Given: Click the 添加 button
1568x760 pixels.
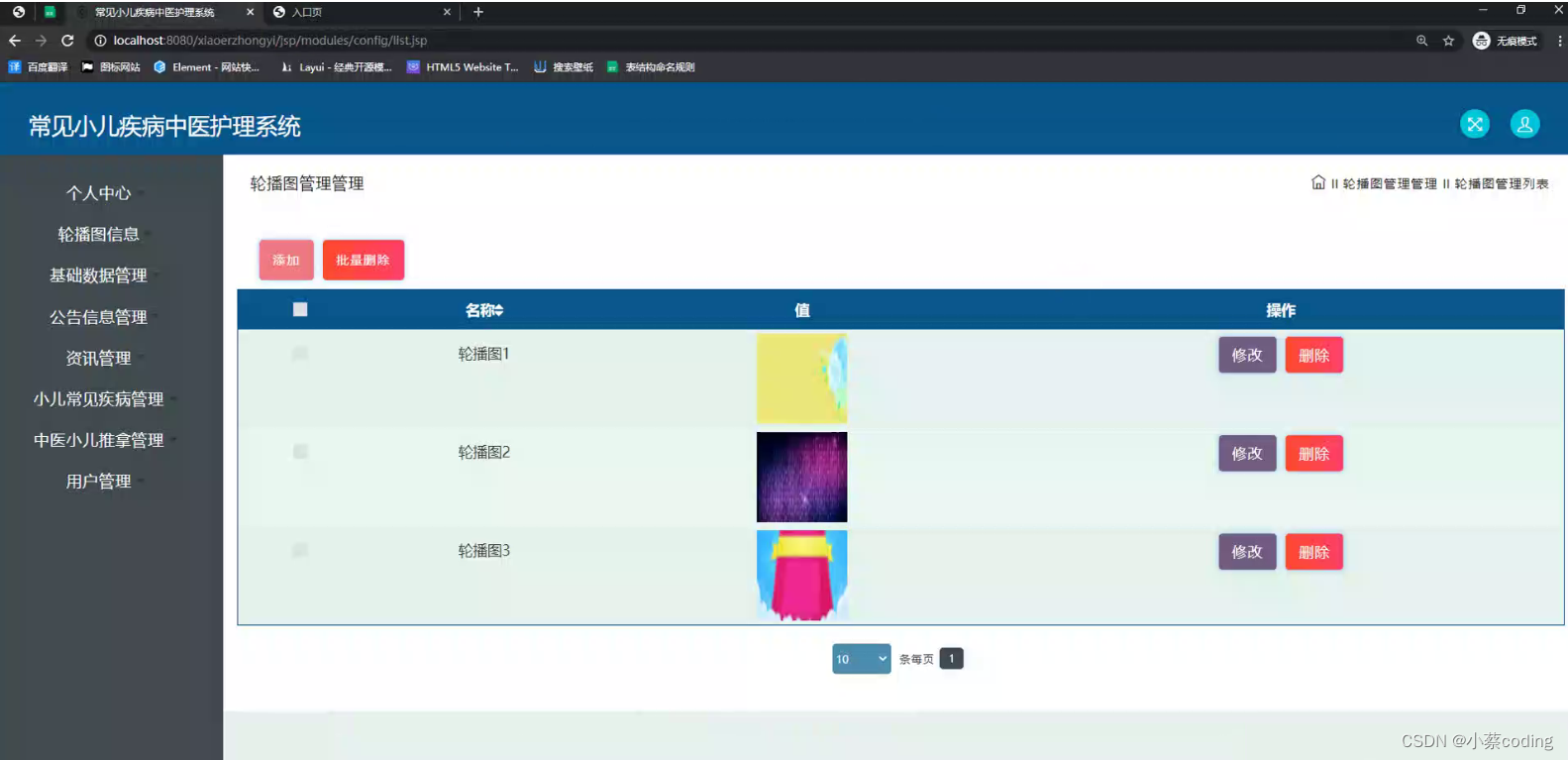Looking at the screenshot, I should point(286,260).
